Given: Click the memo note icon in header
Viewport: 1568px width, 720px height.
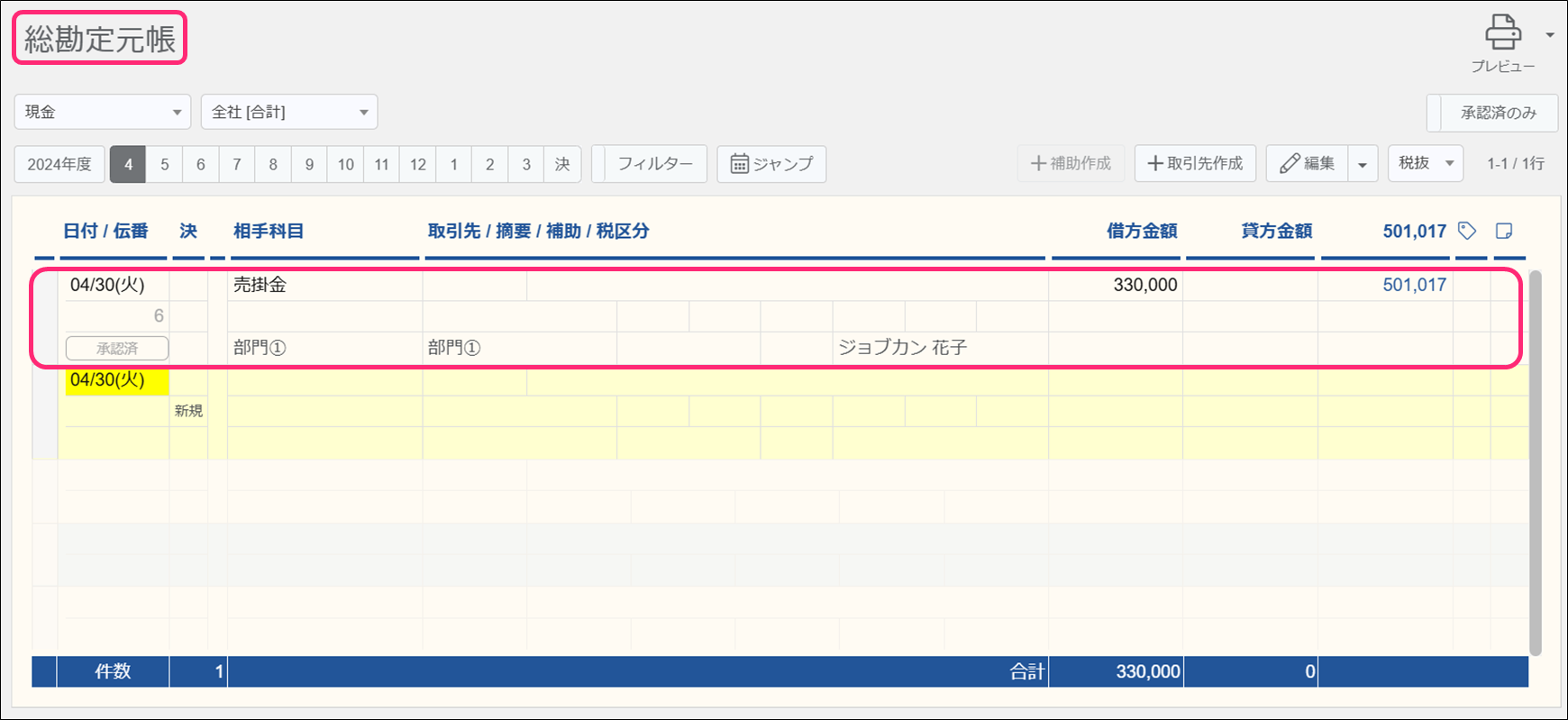Looking at the screenshot, I should click(x=1503, y=231).
